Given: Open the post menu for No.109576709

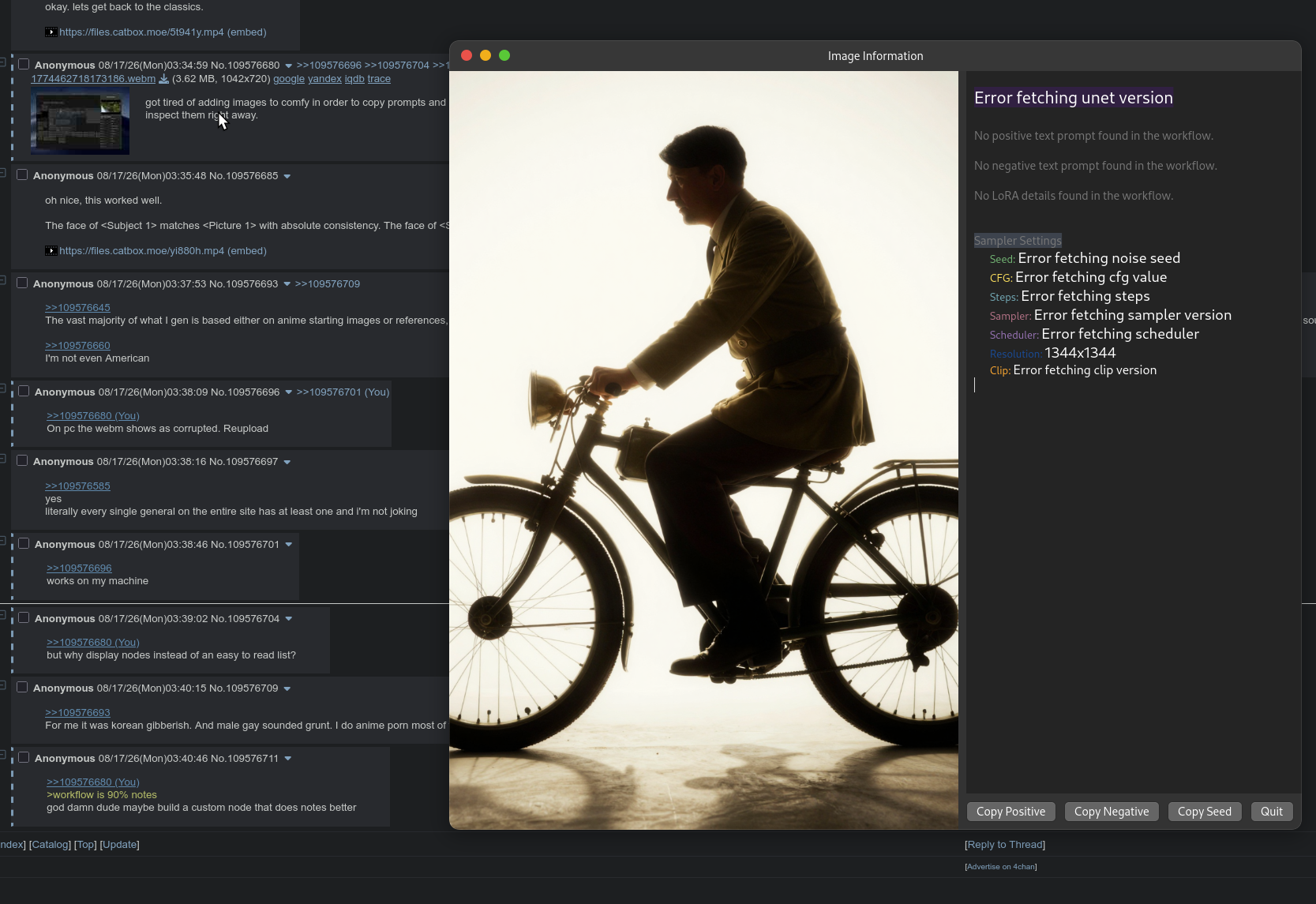Looking at the screenshot, I should point(287,688).
